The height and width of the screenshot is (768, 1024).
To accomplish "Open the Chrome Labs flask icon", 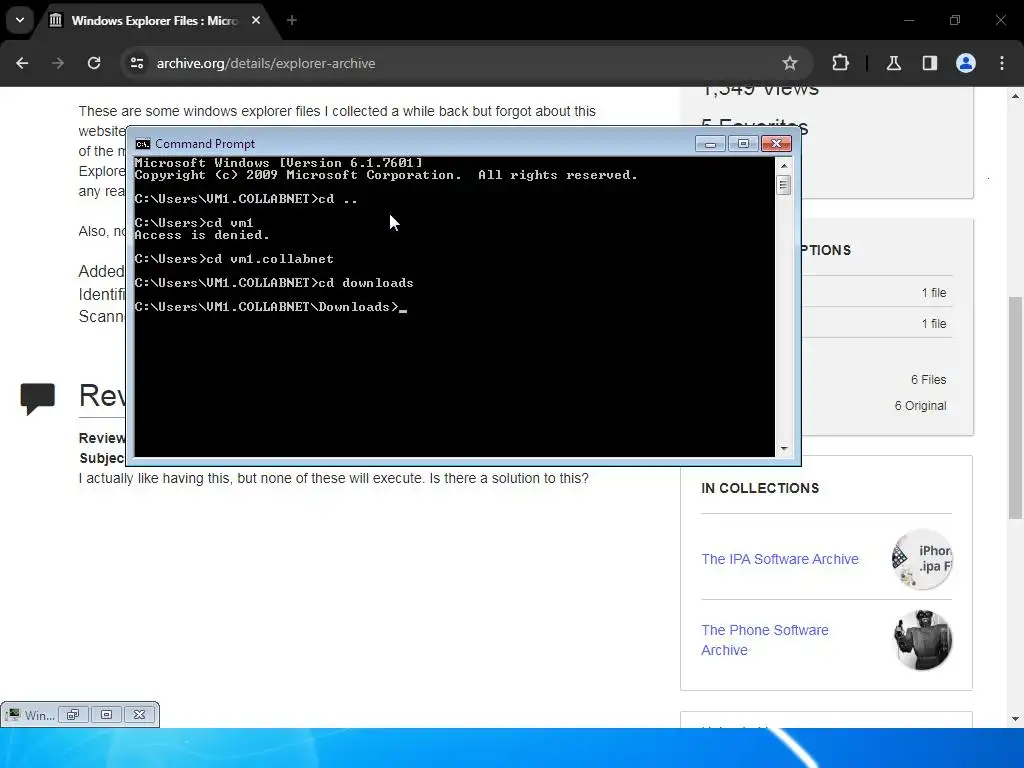I will 893,63.
